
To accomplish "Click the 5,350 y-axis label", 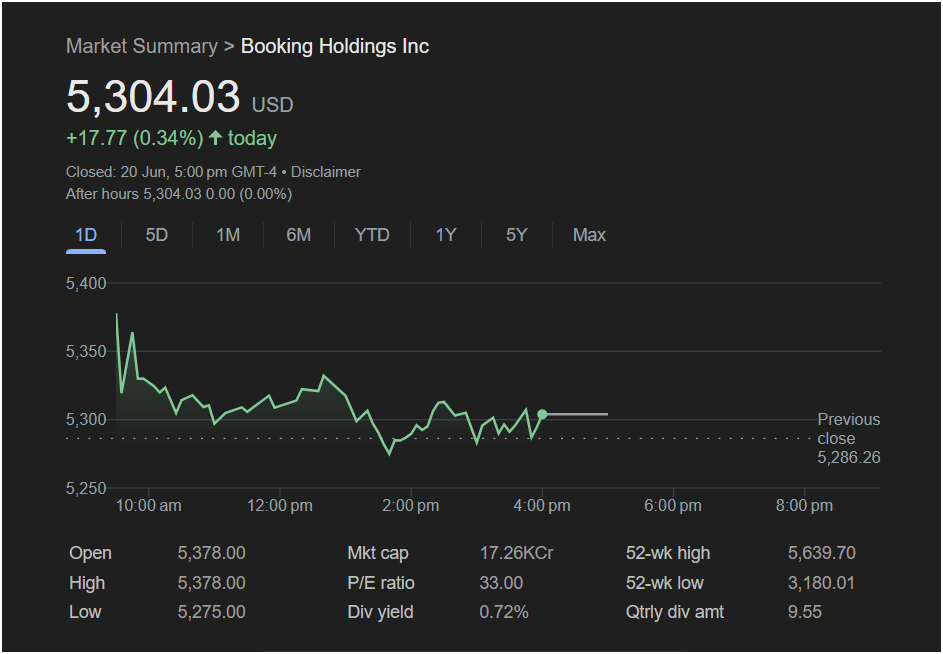I will pos(86,351).
